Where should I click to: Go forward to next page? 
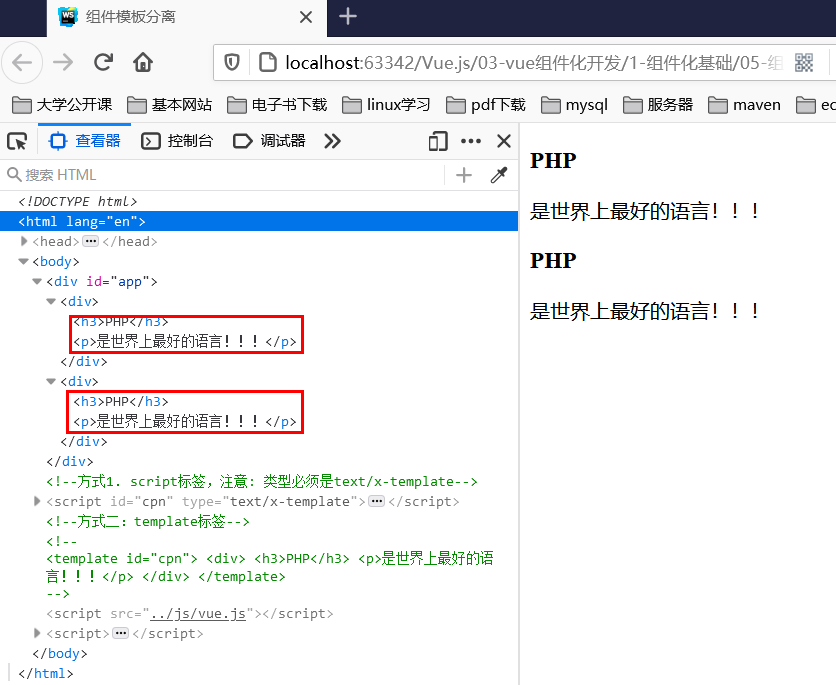(x=63, y=62)
